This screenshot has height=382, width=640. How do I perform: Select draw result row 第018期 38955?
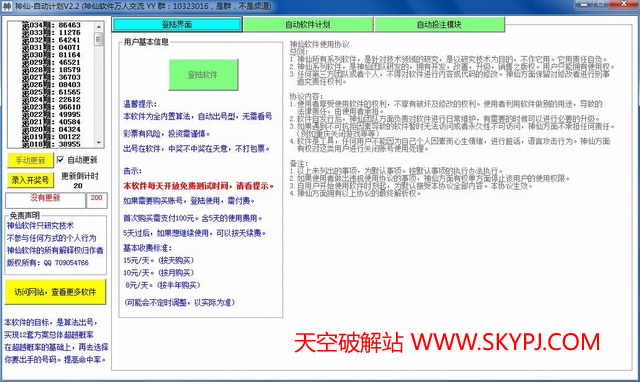(51, 144)
